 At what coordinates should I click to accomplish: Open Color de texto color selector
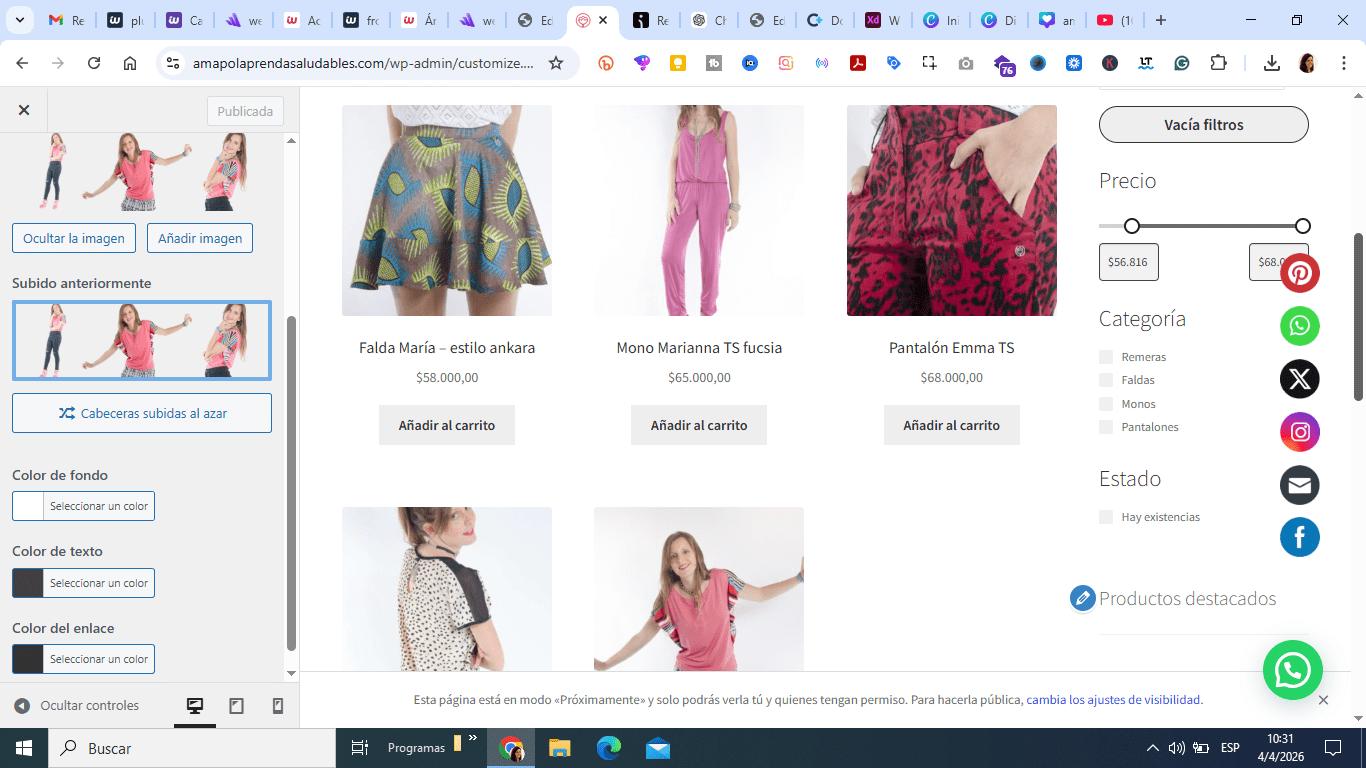tap(83, 583)
